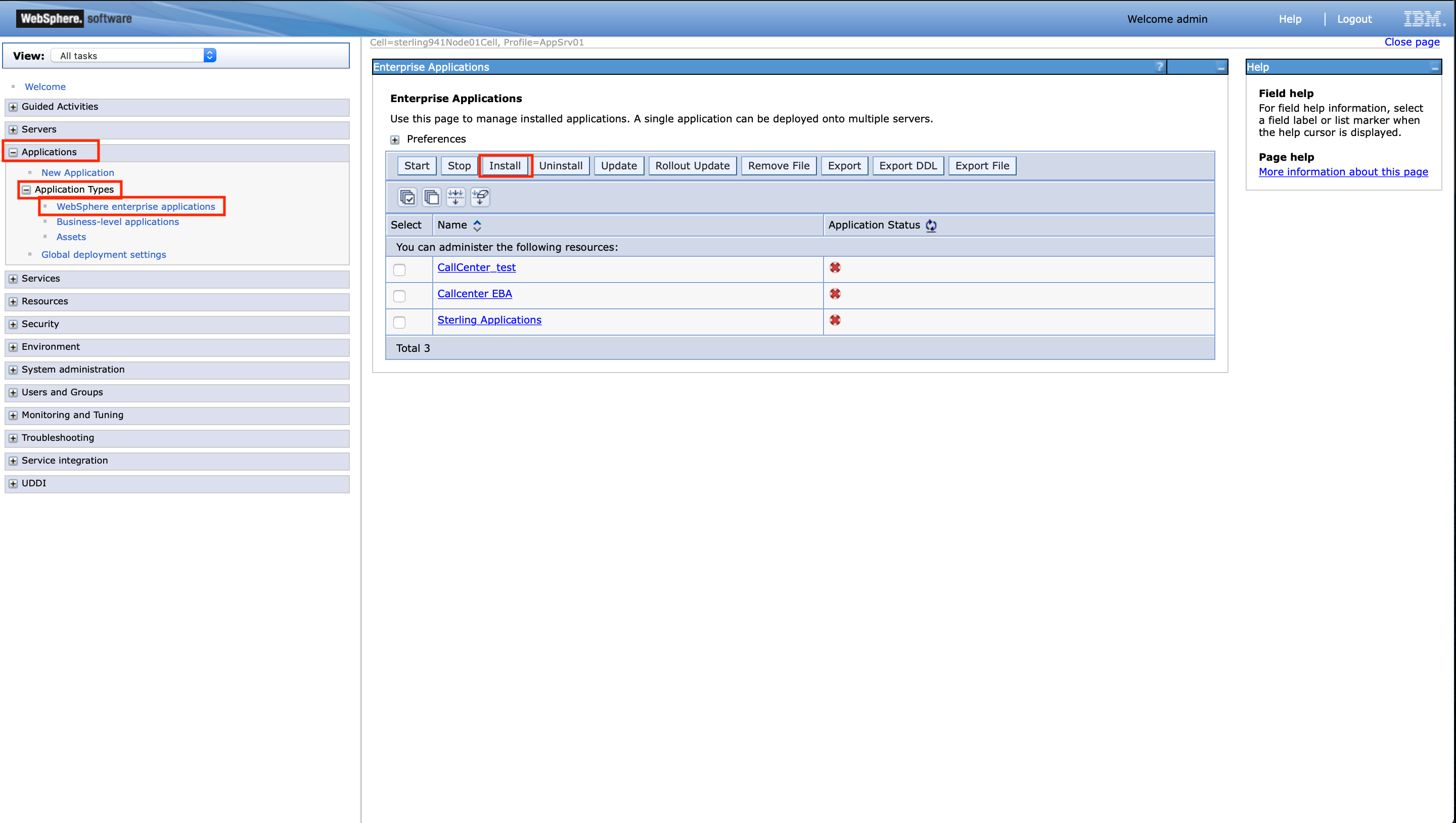Check the checkbox for Callcenter EBA
This screenshot has width=1456, height=823.
click(x=399, y=296)
